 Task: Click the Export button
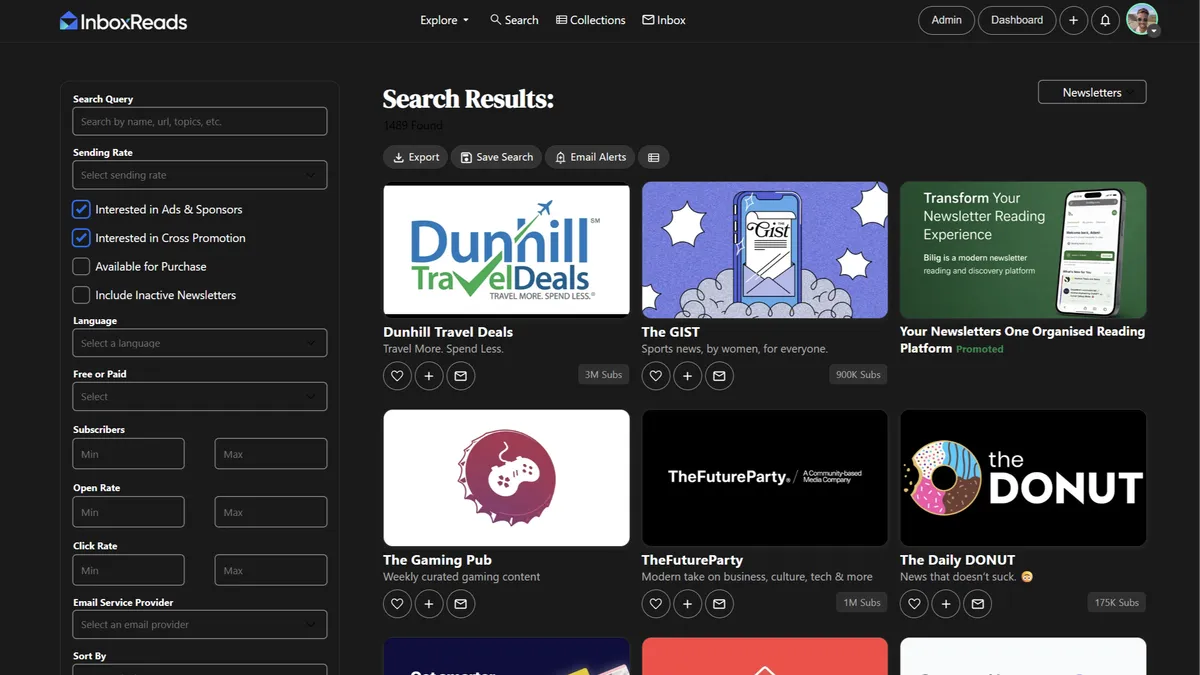click(x=415, y=157)
